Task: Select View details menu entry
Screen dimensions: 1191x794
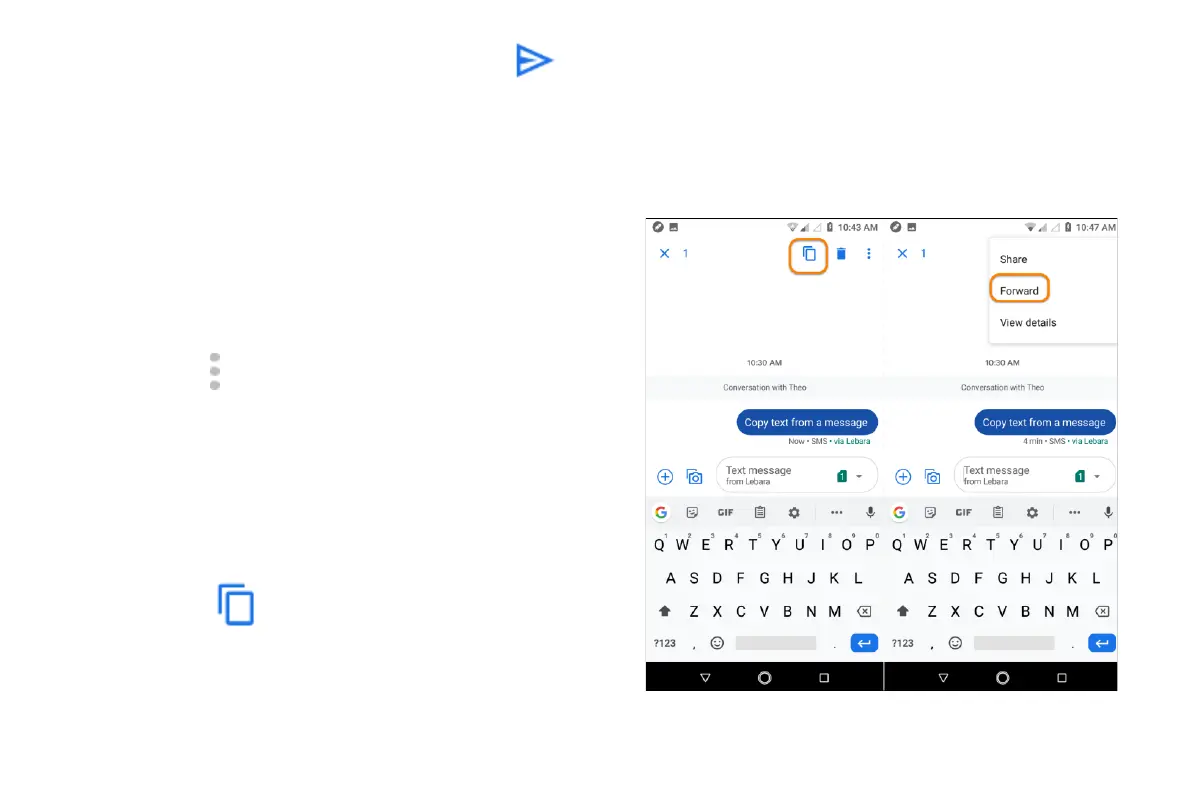Action: point(1028,323)
